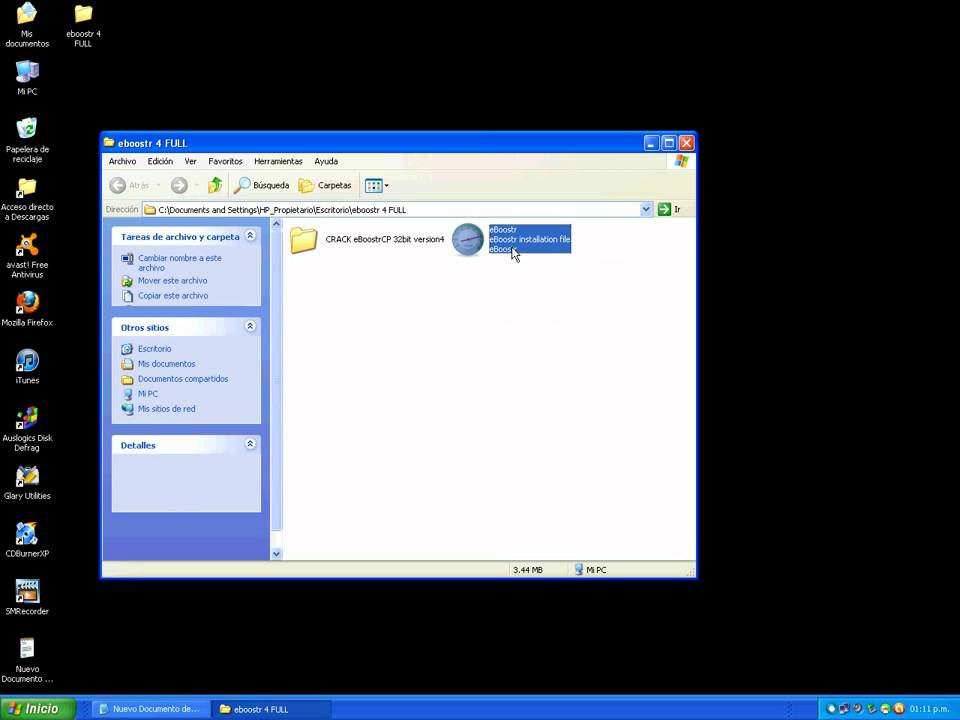Select Acceso directo a Descargas shortcut
The image size is (960, 720).
pos(27,198)
